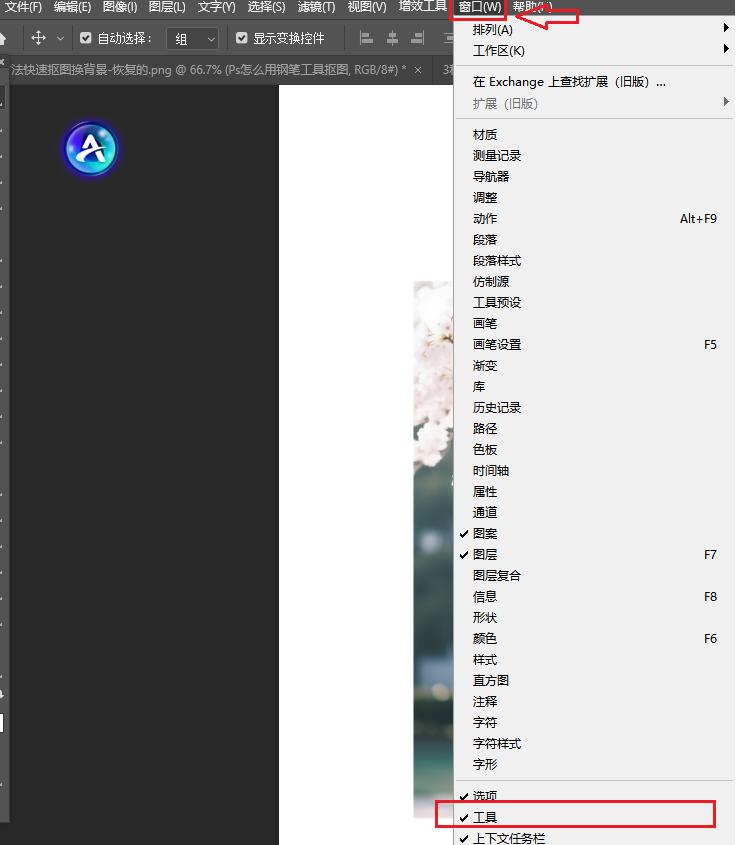Open the 滤镜(T) menu
Image resolution: width=736 pixels, height=845 pixels.
tap(315, 7)
